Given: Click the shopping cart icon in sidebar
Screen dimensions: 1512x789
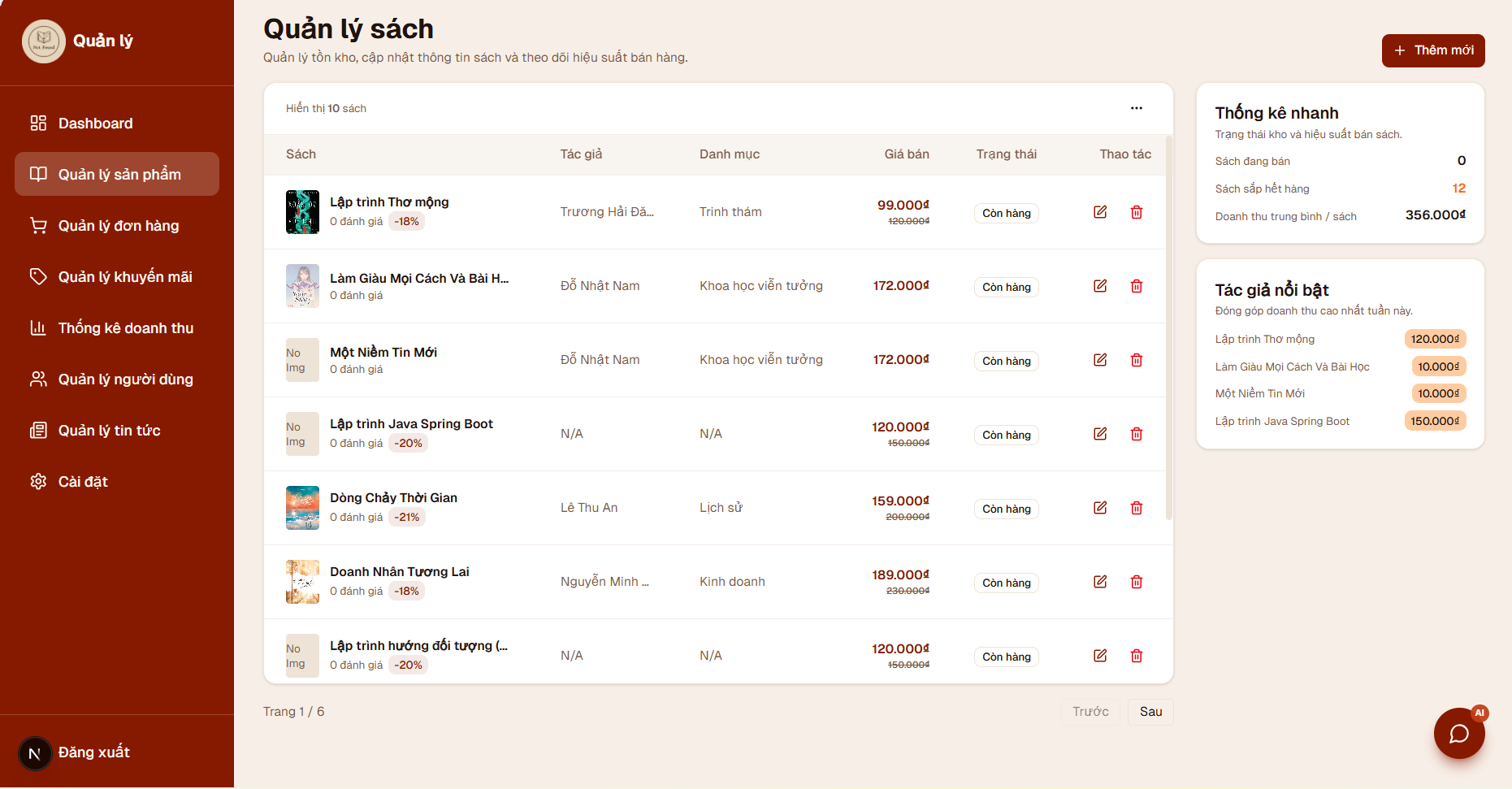Looking at the screenshot, I should [38, 225].
